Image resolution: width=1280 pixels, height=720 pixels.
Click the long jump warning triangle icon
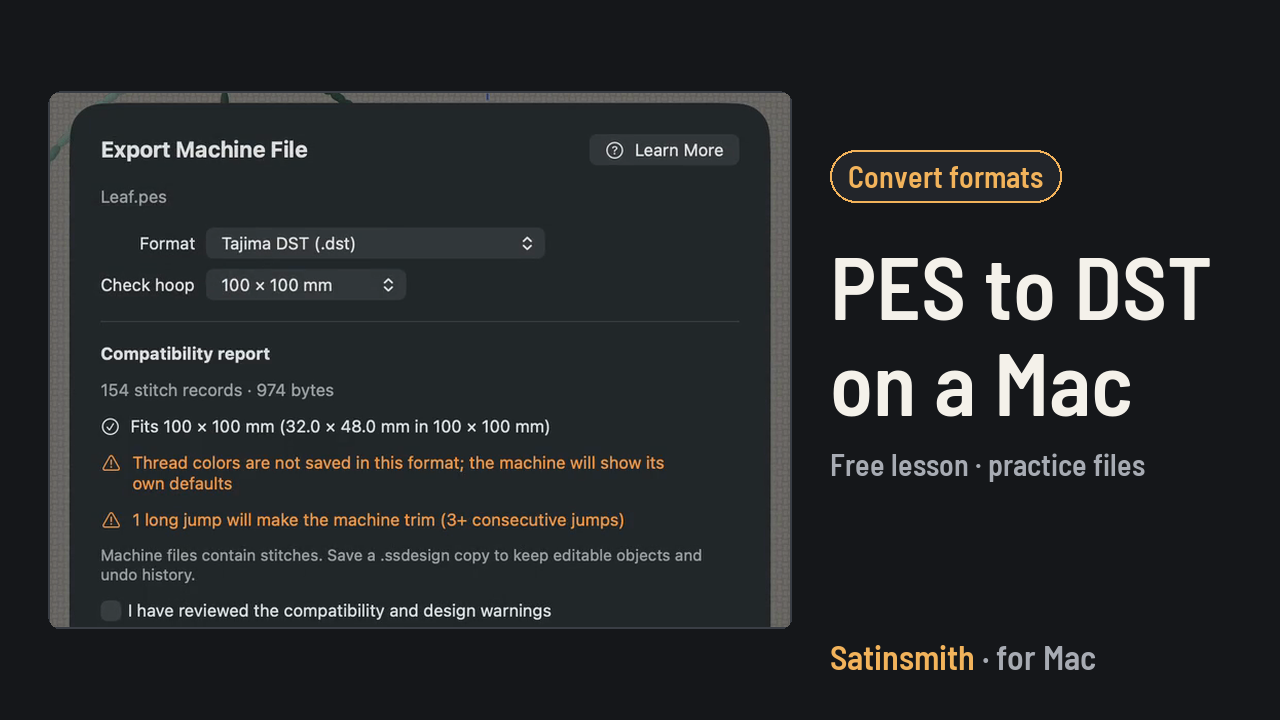pyautogui.click(x=111, y=520)
